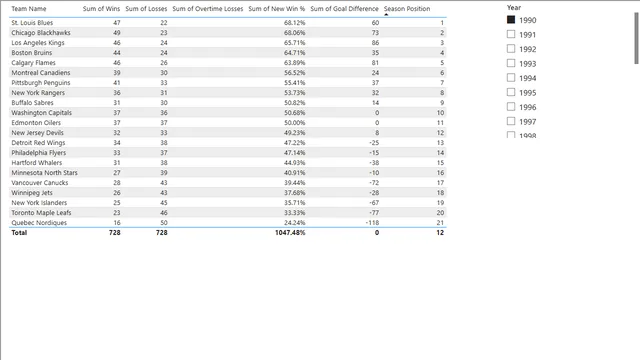Sort by Sum of New Win % header
The image size is (640, 360).
(x=276, y=9)
